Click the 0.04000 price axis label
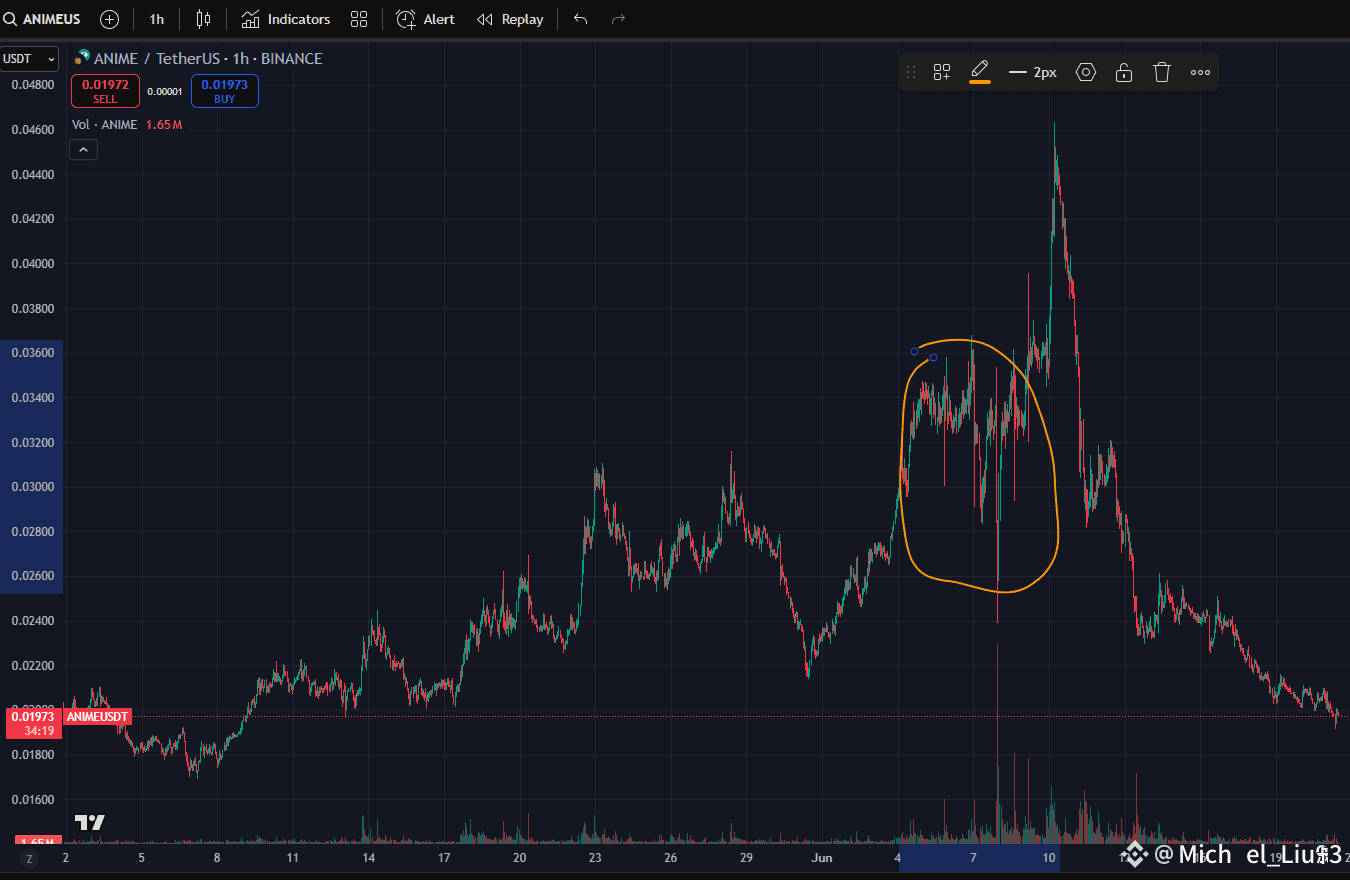 tap(33, 264)
